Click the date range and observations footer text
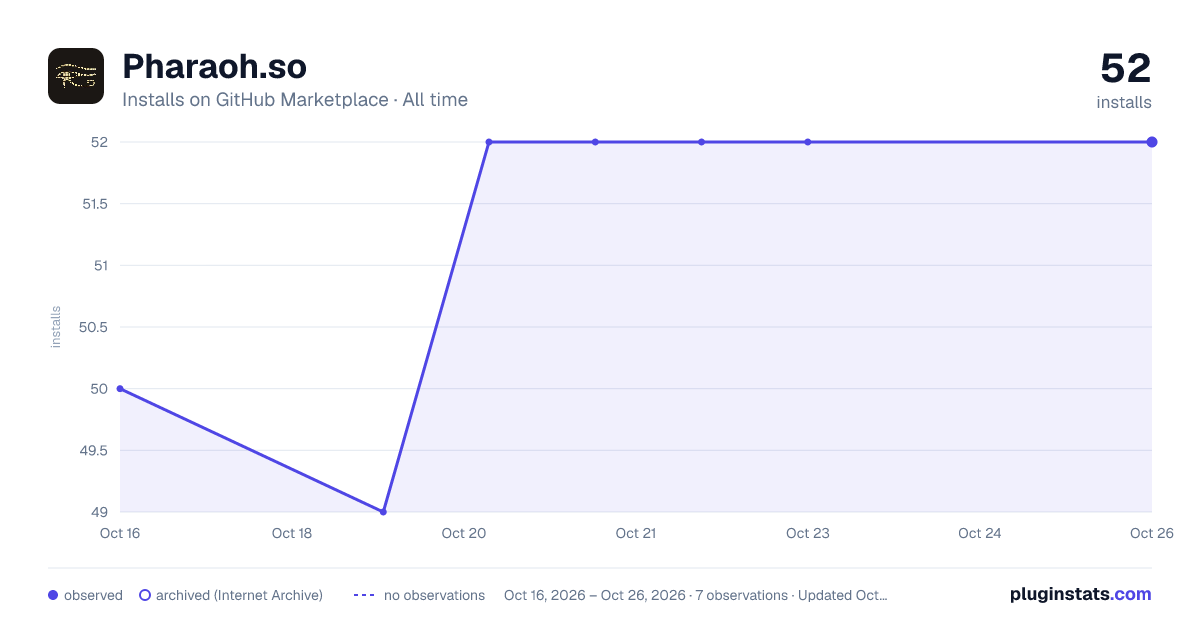Screen dimensions: 1200x630 click(x=695, y=595)
